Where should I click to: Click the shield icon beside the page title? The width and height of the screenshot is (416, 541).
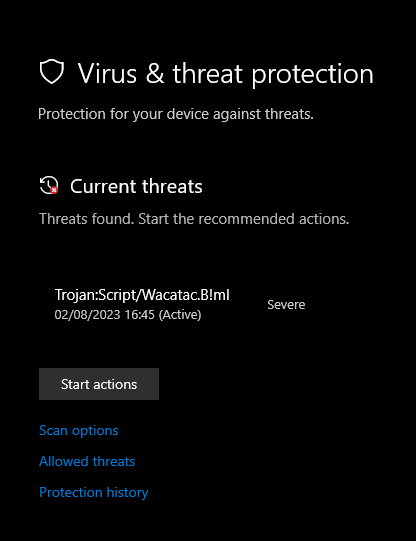52,72
